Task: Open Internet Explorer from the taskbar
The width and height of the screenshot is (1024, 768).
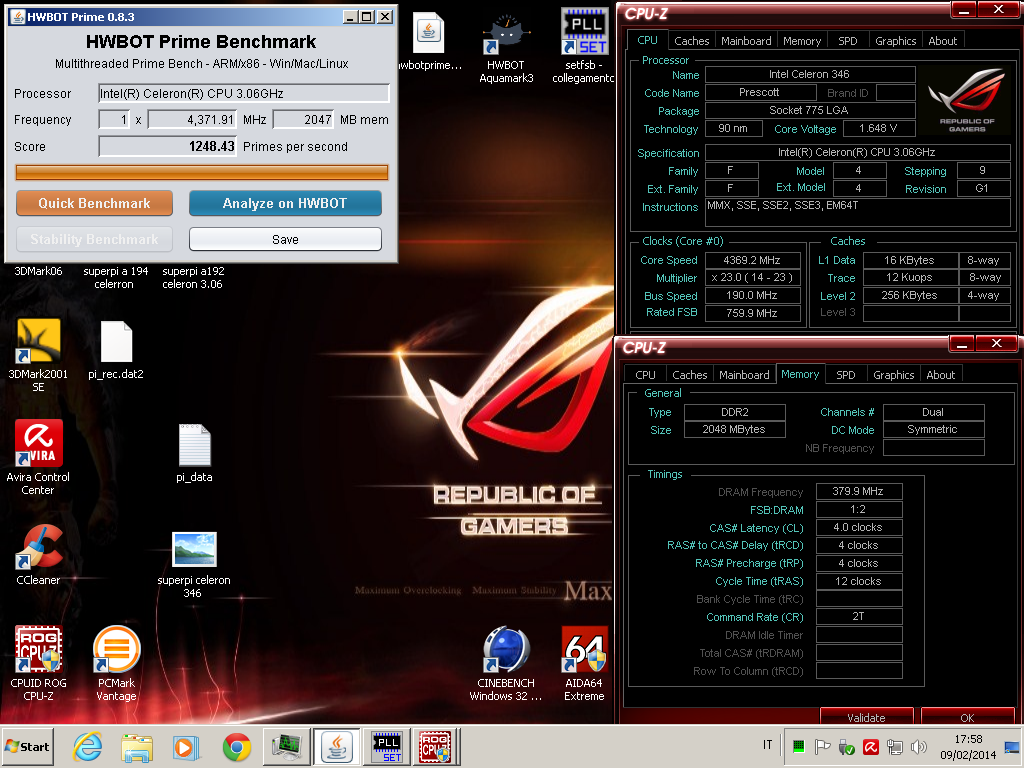Action: (88, 746)
